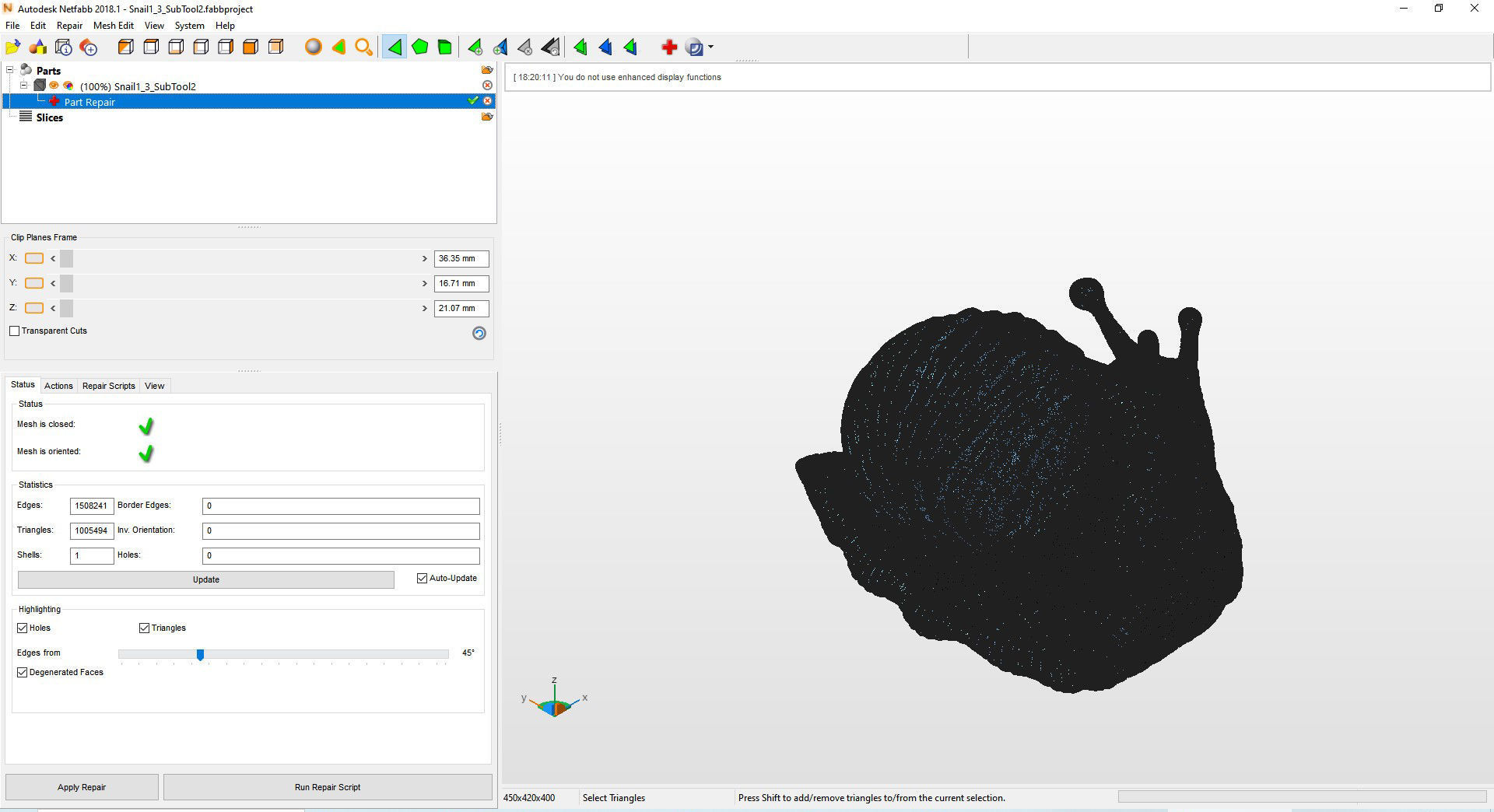Open the part information icon with 'i'
Viewport: 1494px width, 812px height.
point(64,47)
